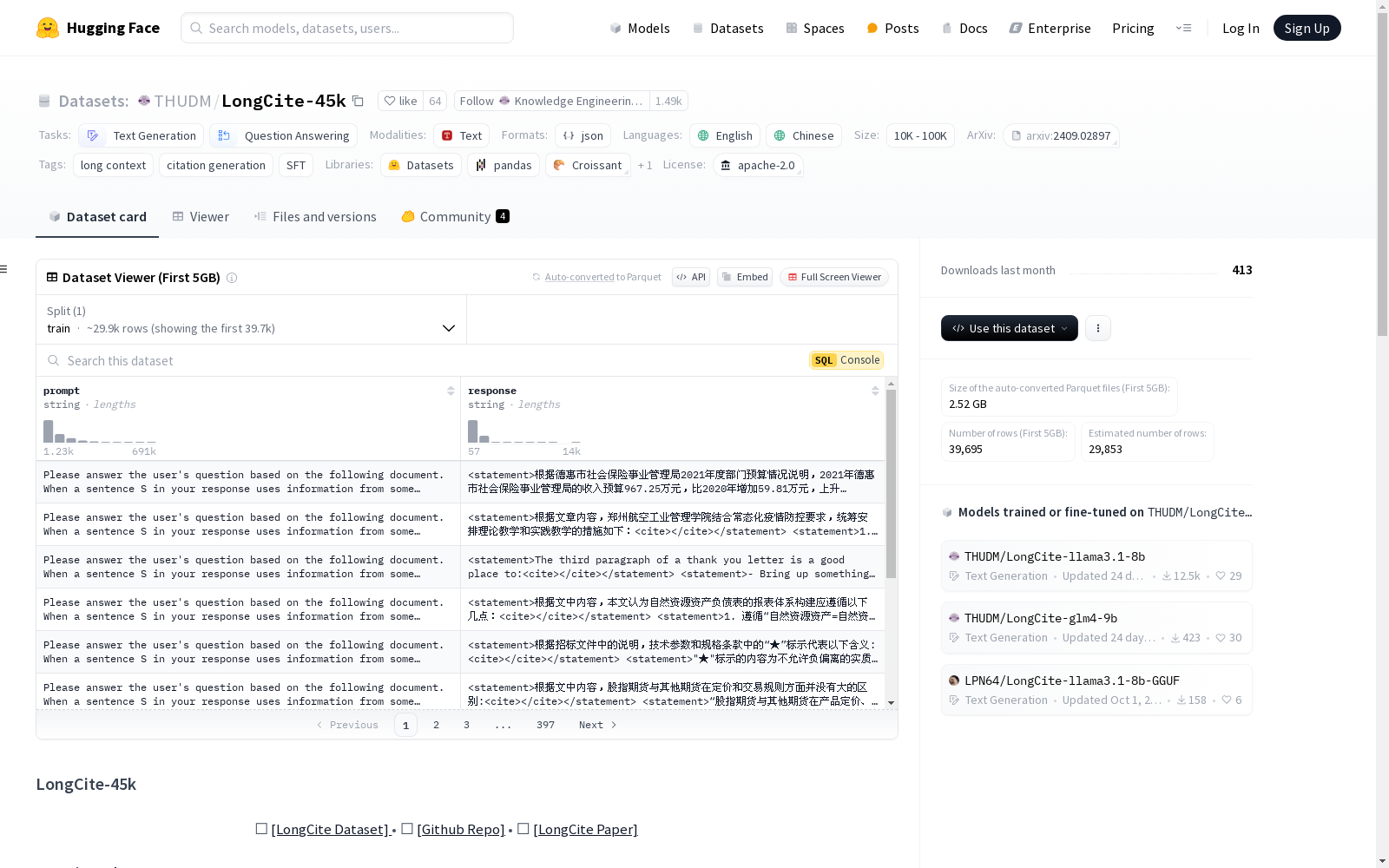Open Posts in the top navigation
This screenshot has width=1389, height=868.
(x=892, y=28)
